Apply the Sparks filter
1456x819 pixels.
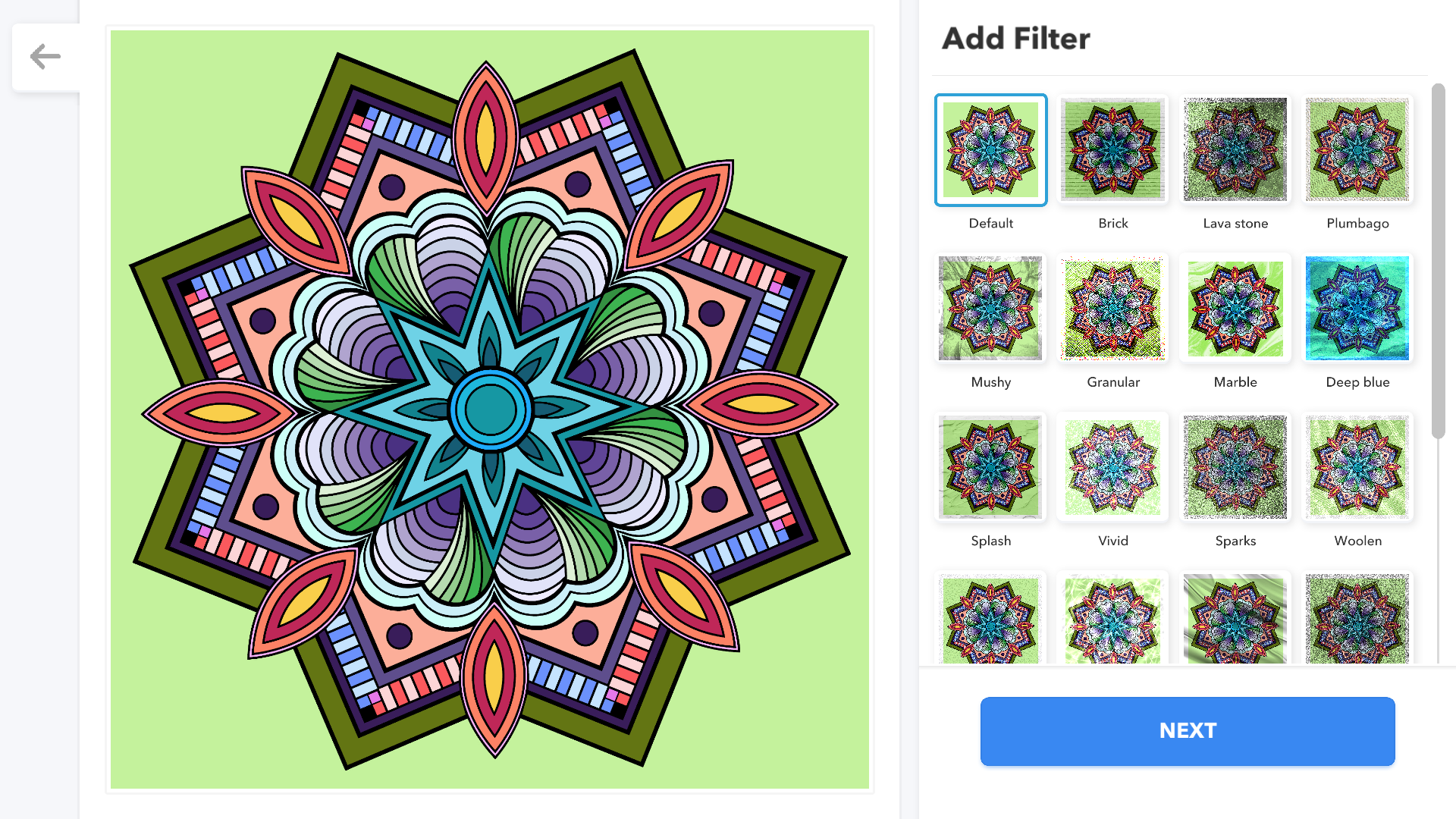(1235, 467)
